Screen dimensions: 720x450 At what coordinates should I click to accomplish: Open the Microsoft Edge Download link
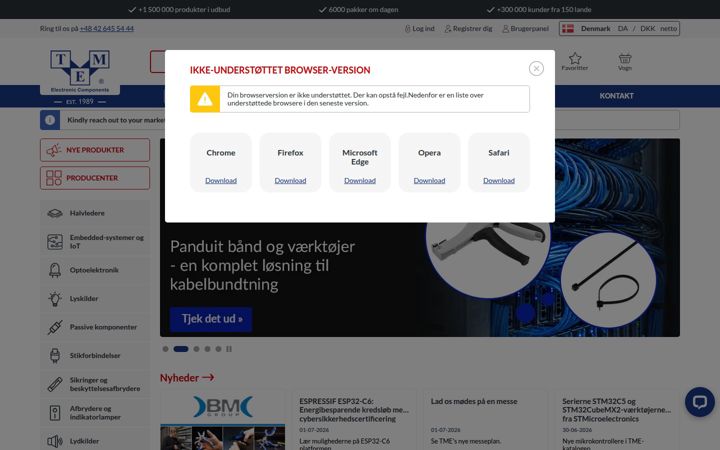360,180
